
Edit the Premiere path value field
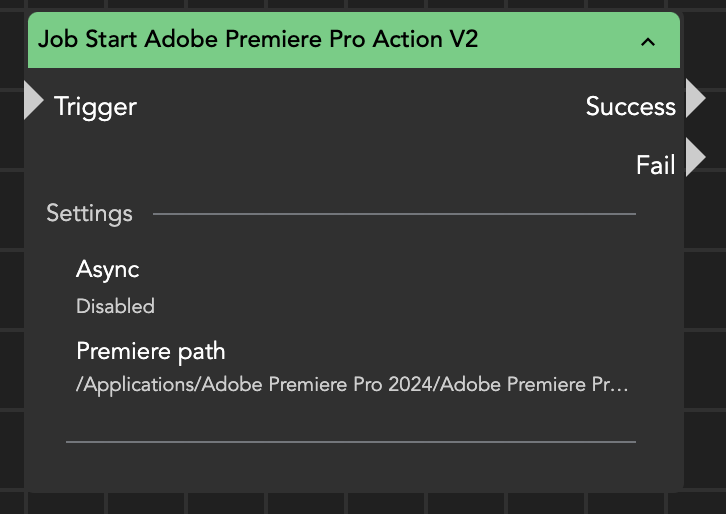point(340,384)
